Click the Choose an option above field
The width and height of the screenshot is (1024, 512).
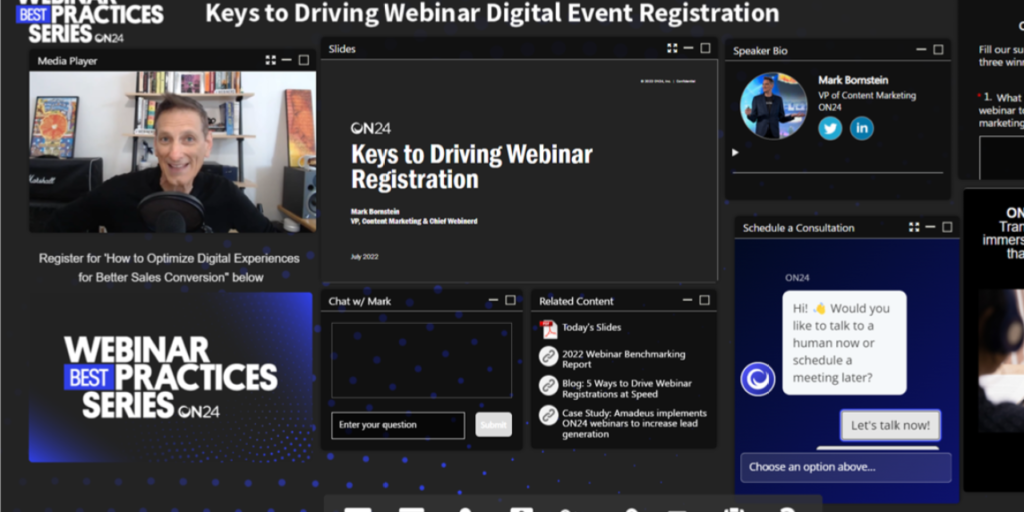[846, 467]
